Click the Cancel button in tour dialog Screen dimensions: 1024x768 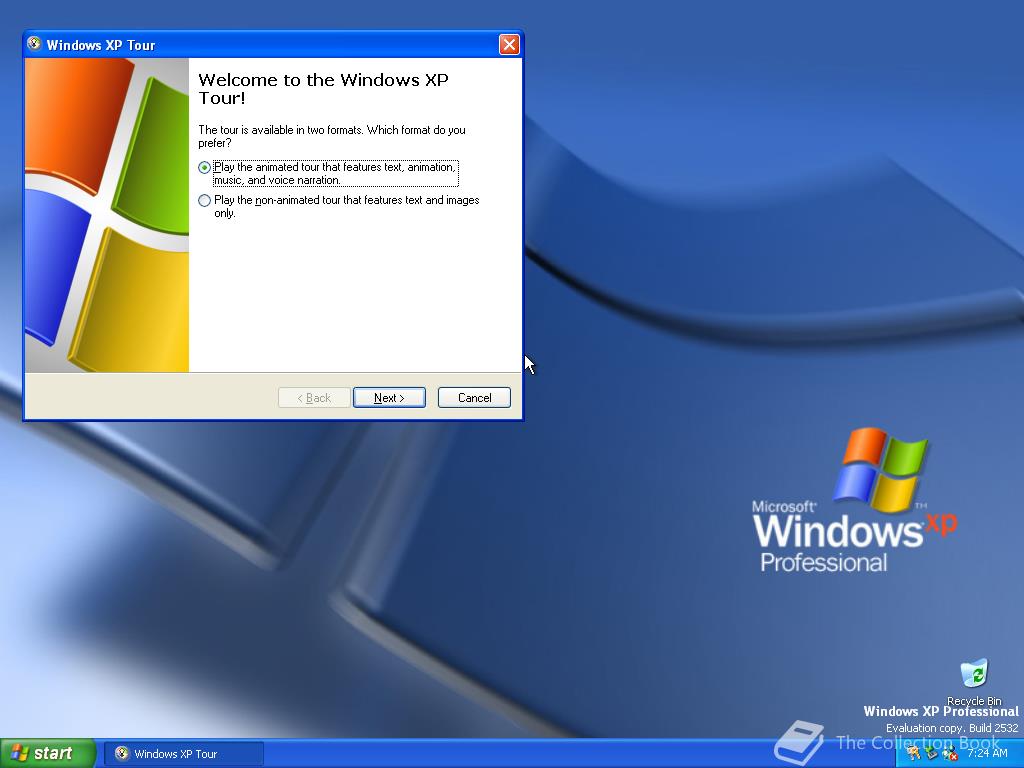coord(474,398)
